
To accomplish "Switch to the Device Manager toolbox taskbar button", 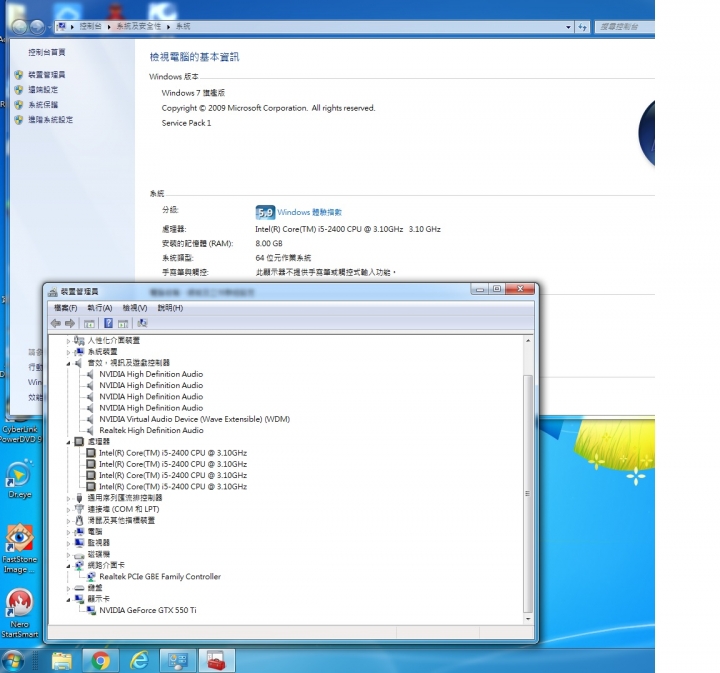I will 216,661.
